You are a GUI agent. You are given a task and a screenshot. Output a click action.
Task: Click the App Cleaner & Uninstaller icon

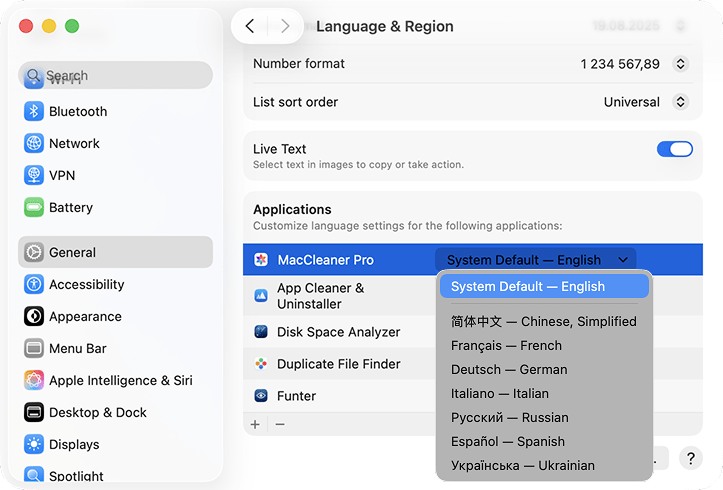[x=261, y=295]
